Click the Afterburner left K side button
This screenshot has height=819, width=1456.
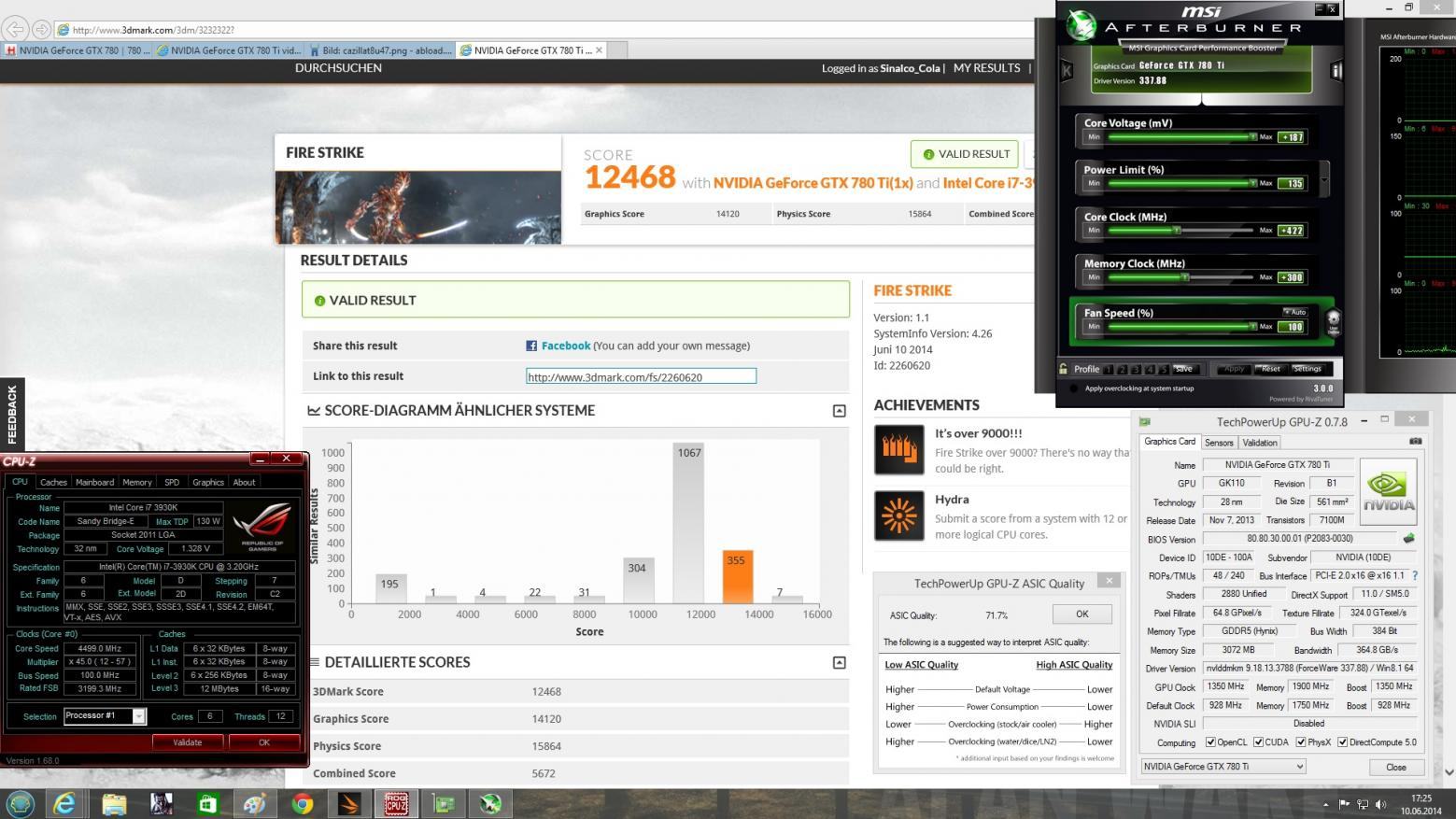(x=1067, y=70)
